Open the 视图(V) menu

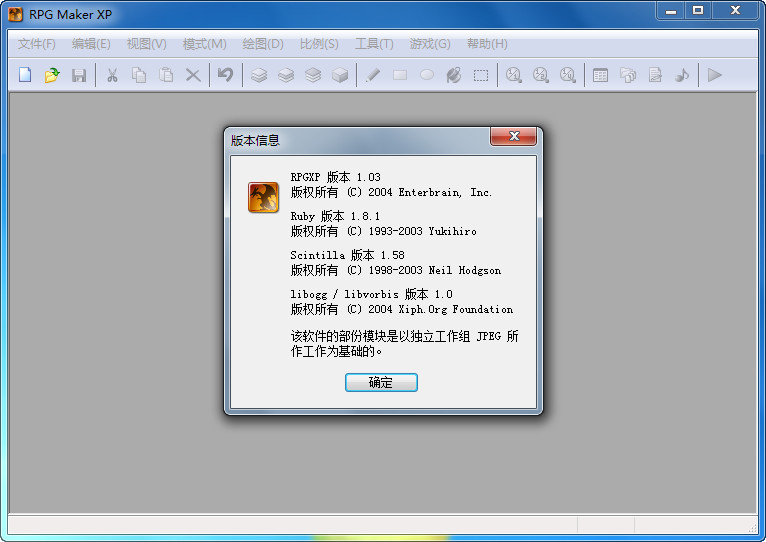pyautogui.click(x=147, y=44)
